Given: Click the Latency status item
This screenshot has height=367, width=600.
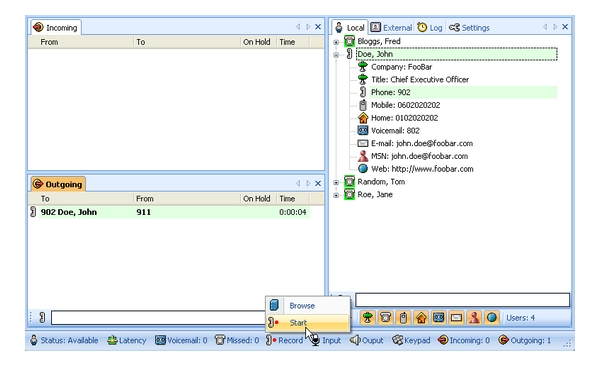Looking at the screenshot, I should [127, 340].
